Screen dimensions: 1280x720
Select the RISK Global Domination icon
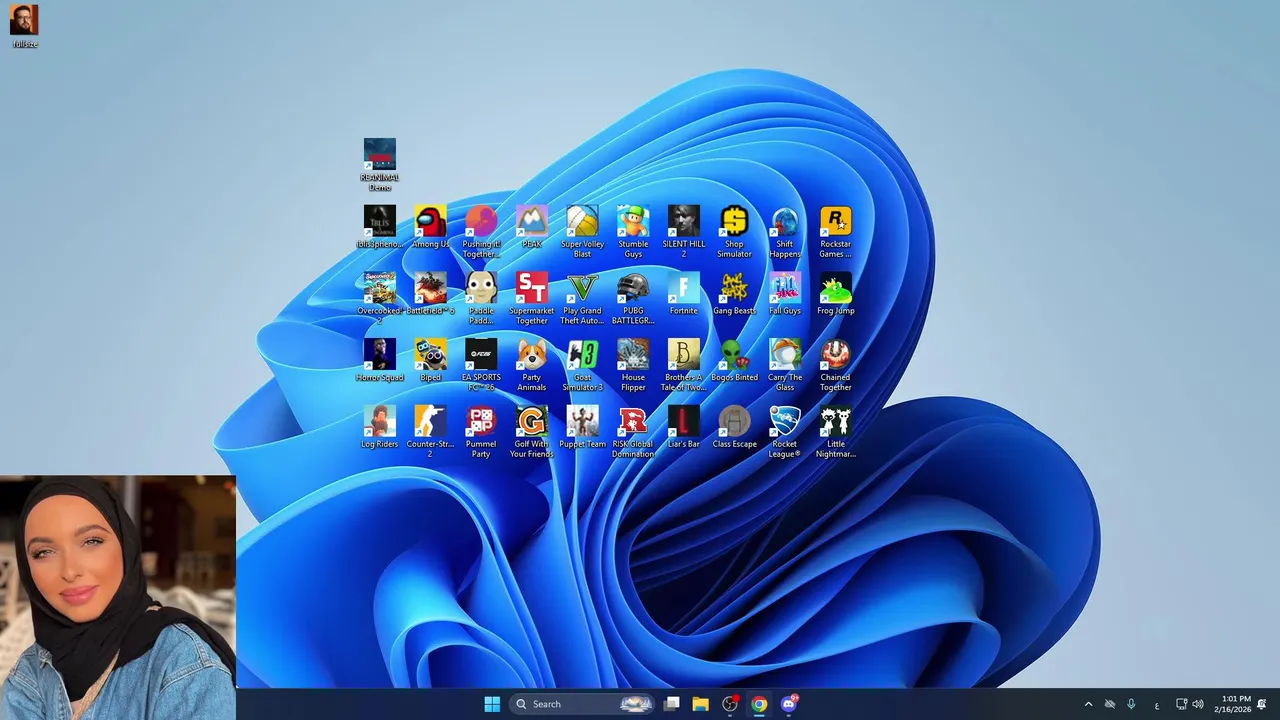(633, 432)
